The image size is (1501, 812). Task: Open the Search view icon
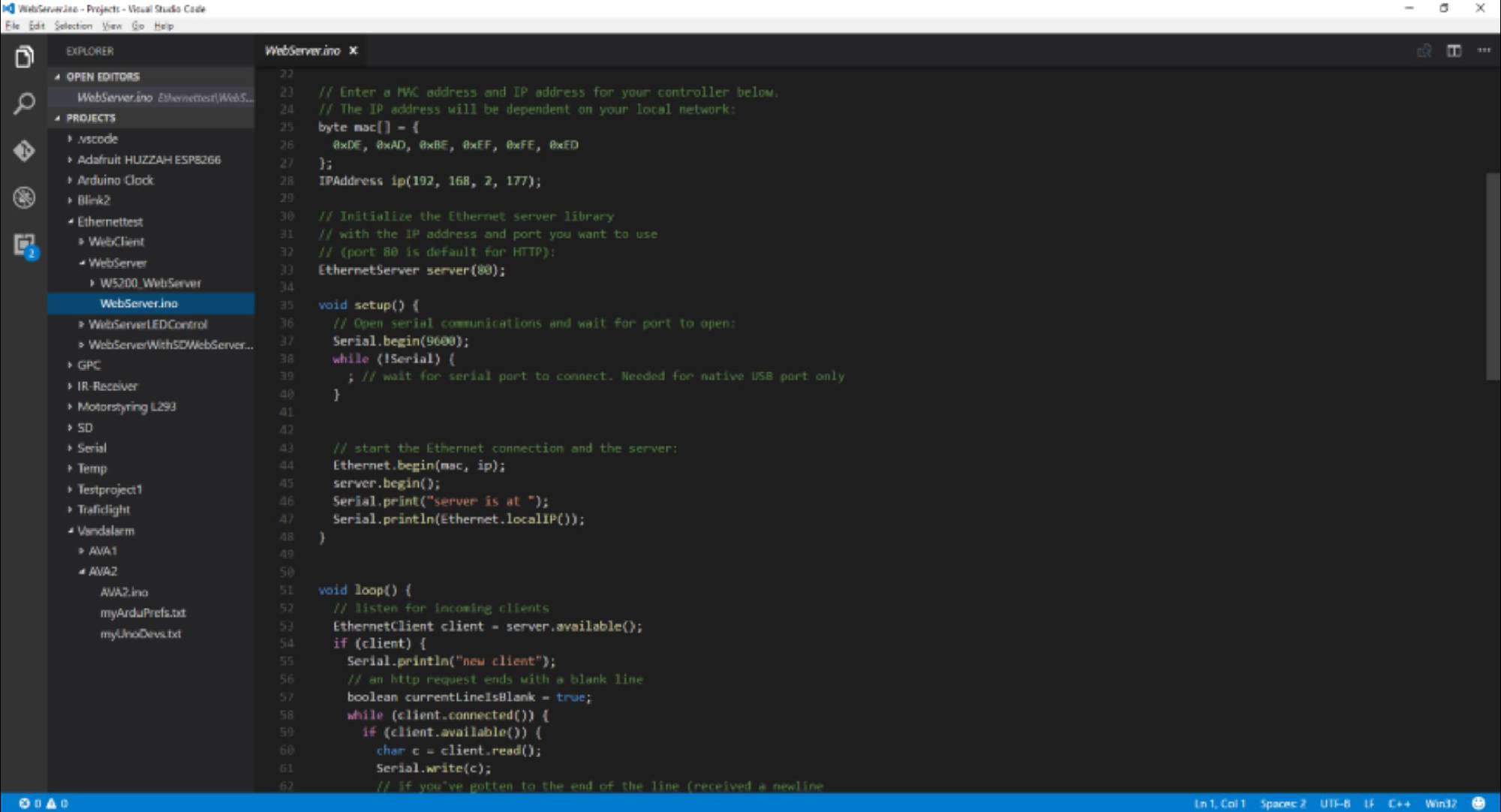tap(24, 104)
